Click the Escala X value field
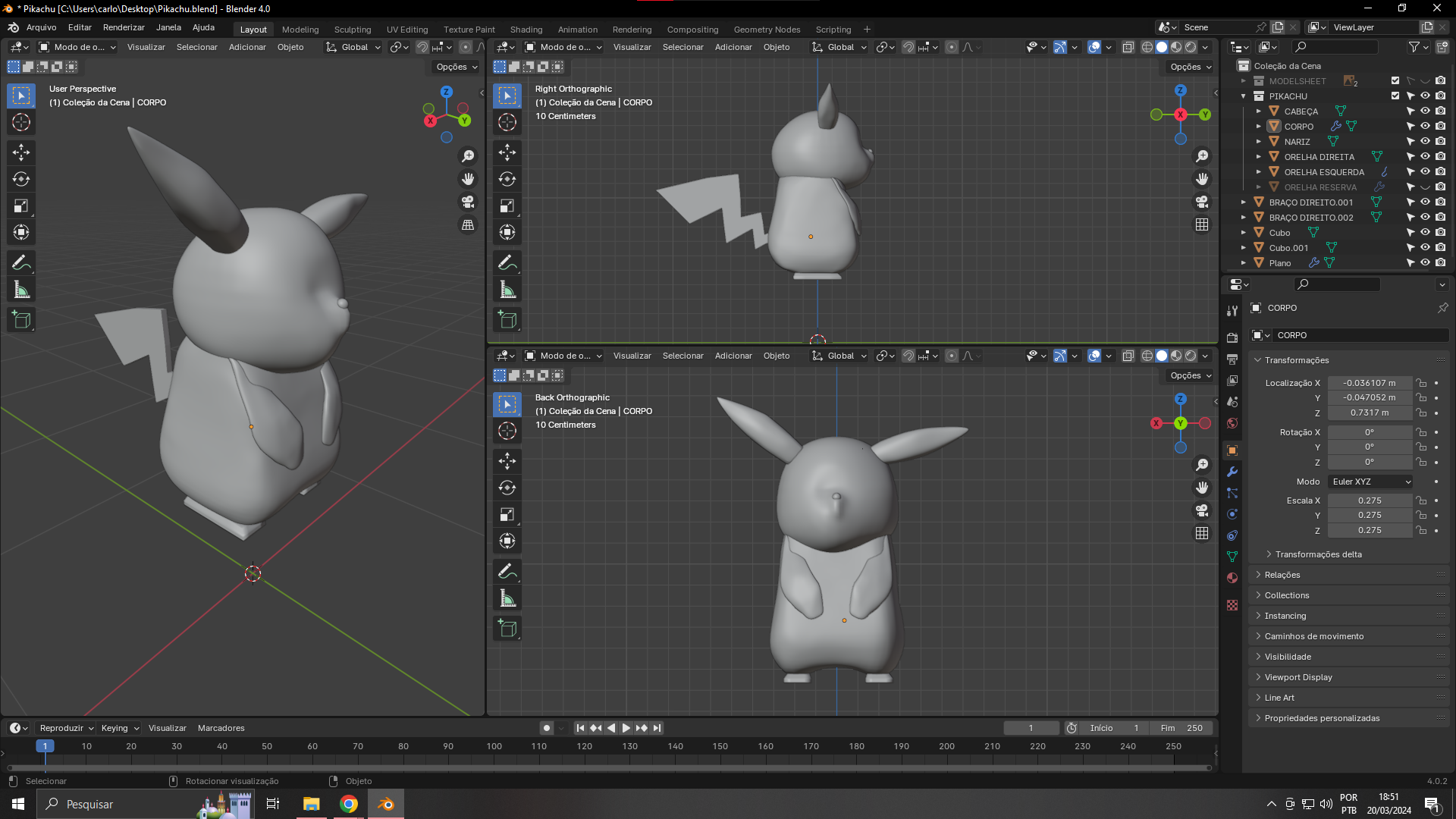Image resolution: width=1456 pixels, height=819 pixels. (x=1370, y=500)
